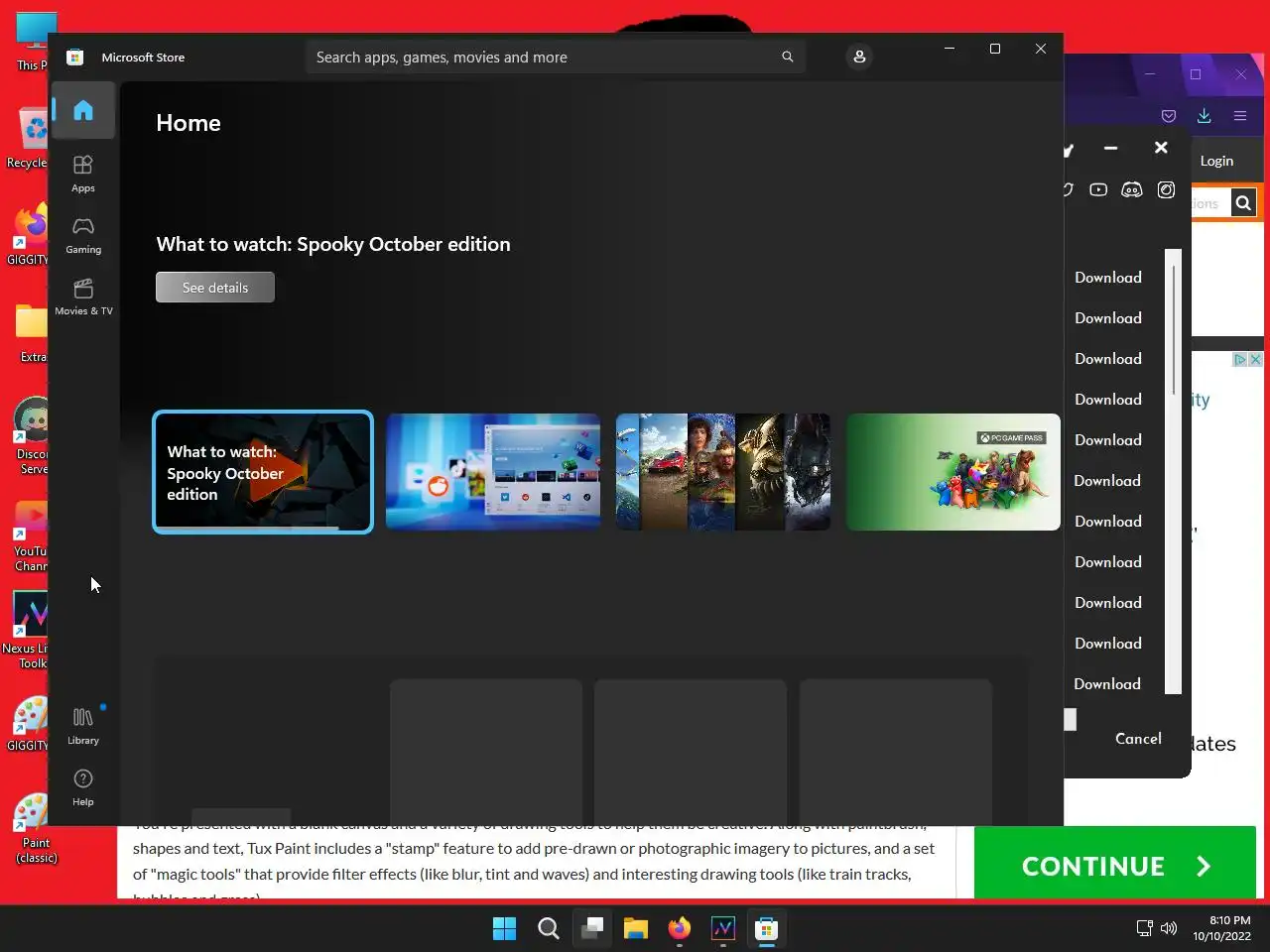The image size is (1270, 952).
Task: Open taskbar Search
Action: pos(548,929)
